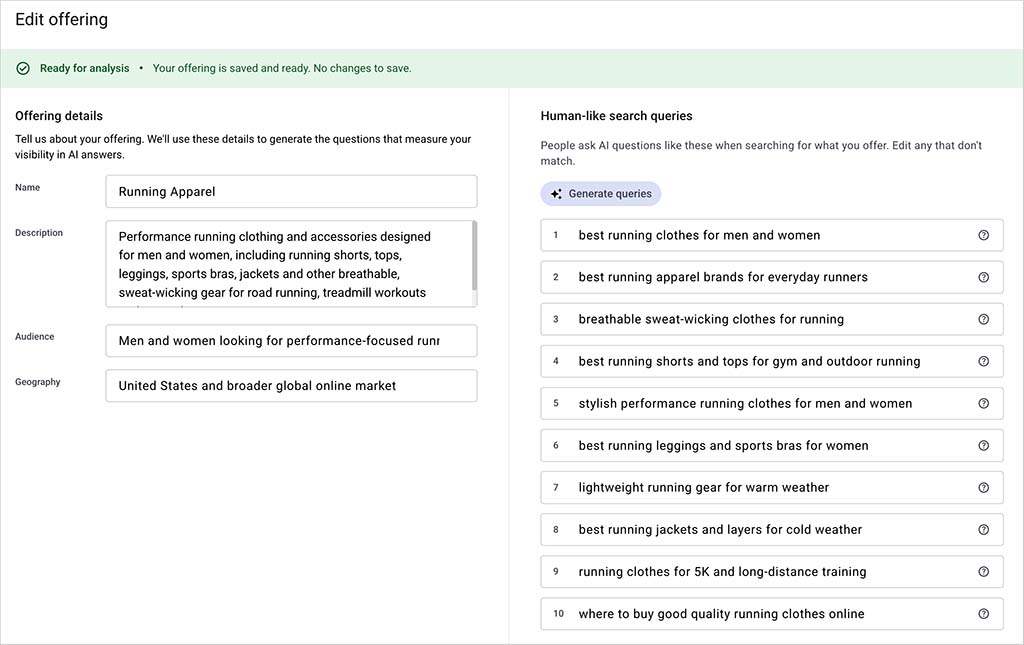Open help icon for query 1 best running clothes
This screenshot has height=645, width=1024.
pyautogui.click(x=984, y=235)
